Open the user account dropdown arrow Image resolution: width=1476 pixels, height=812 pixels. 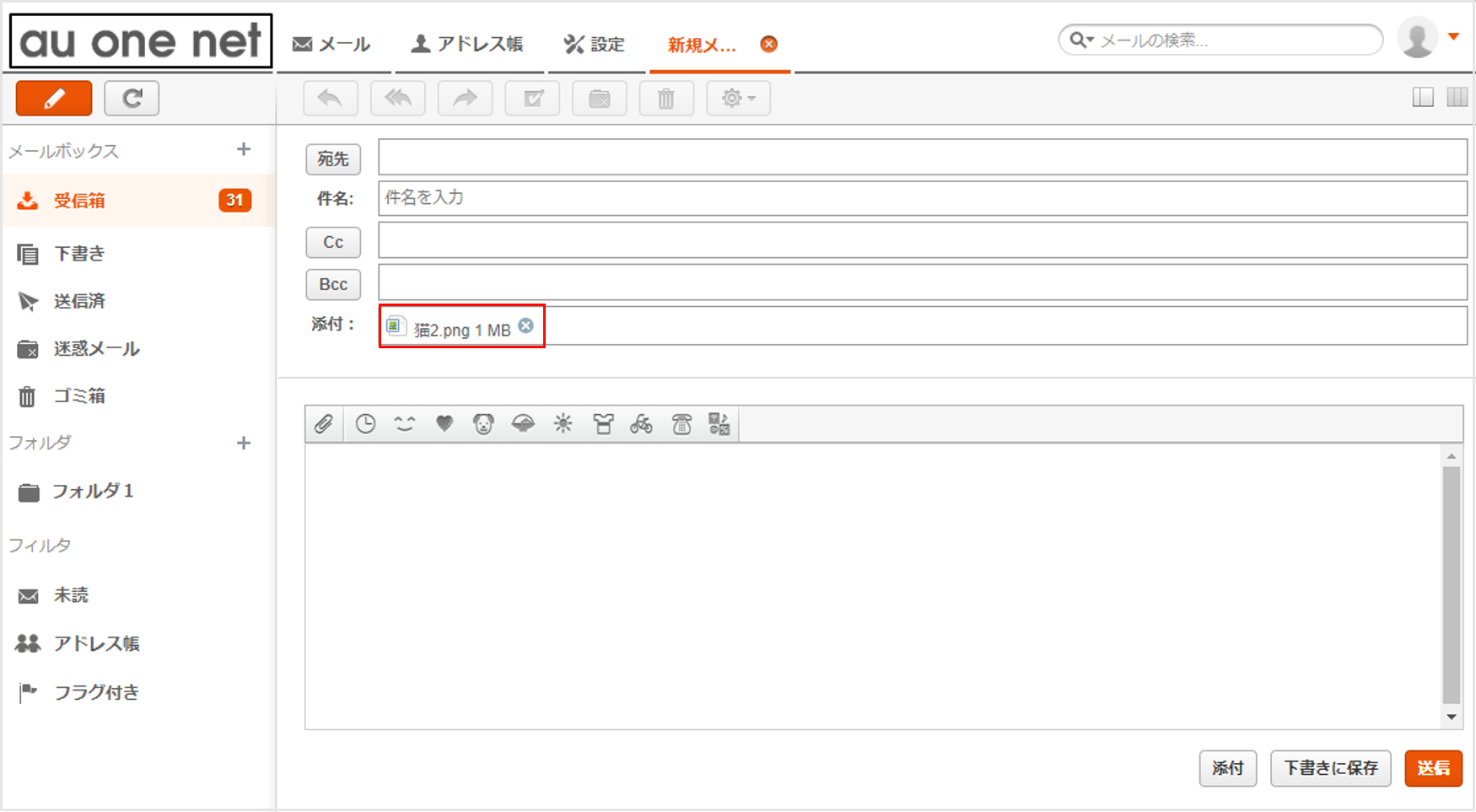pyautogui.click(x=1453, y=36)
